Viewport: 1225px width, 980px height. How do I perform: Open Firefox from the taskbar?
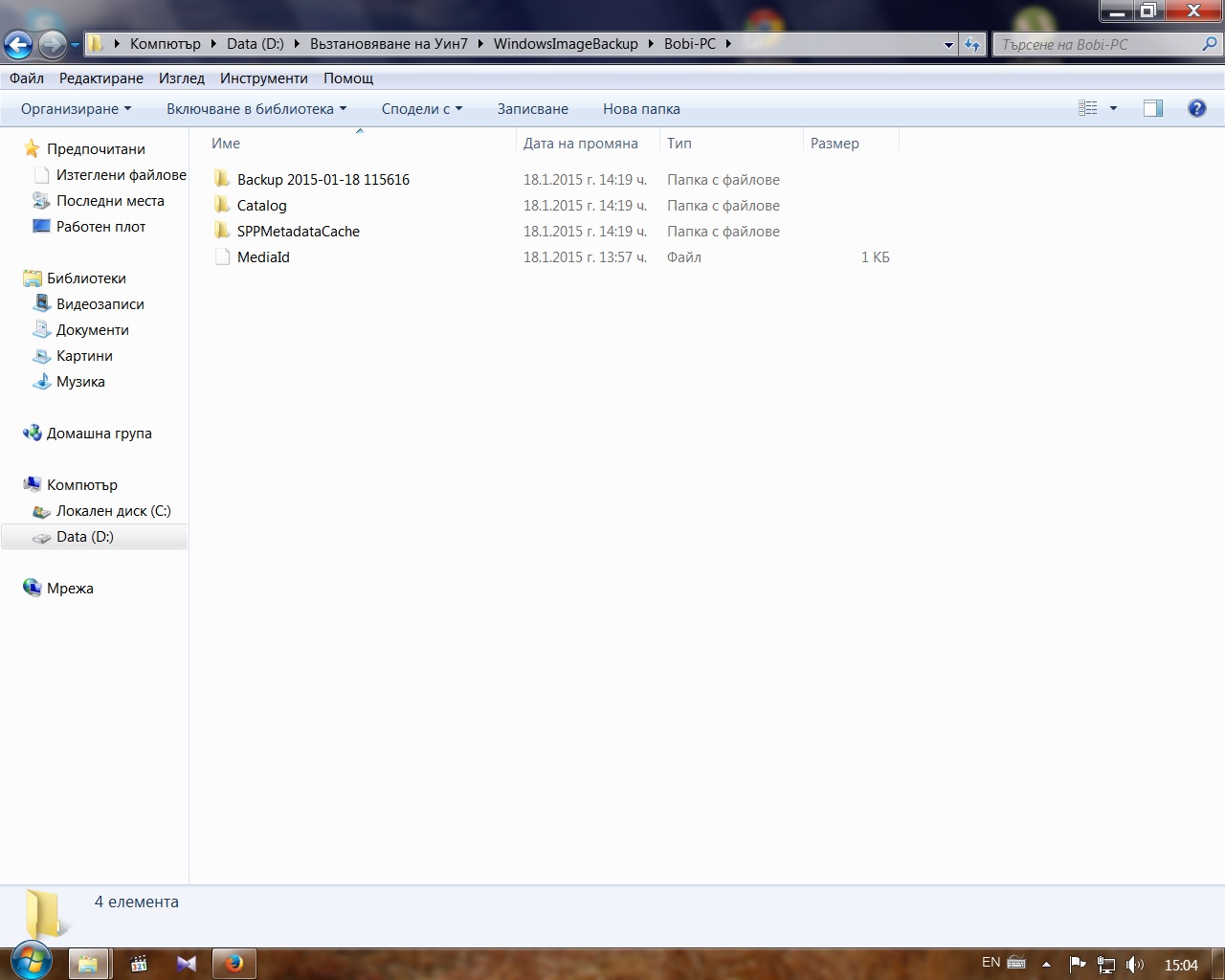[234, 963]
